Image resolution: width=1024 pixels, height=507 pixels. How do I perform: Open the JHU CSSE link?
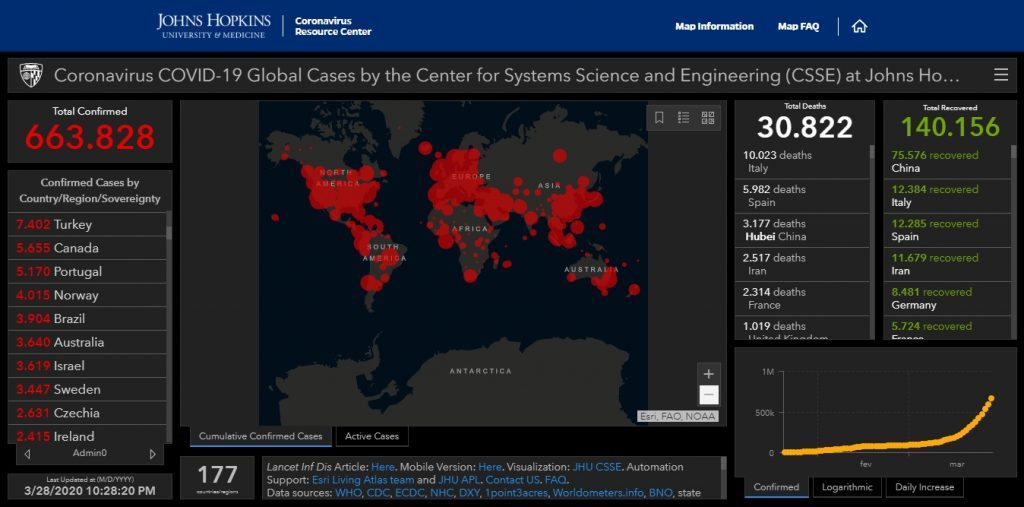click(x=596, y=467)
